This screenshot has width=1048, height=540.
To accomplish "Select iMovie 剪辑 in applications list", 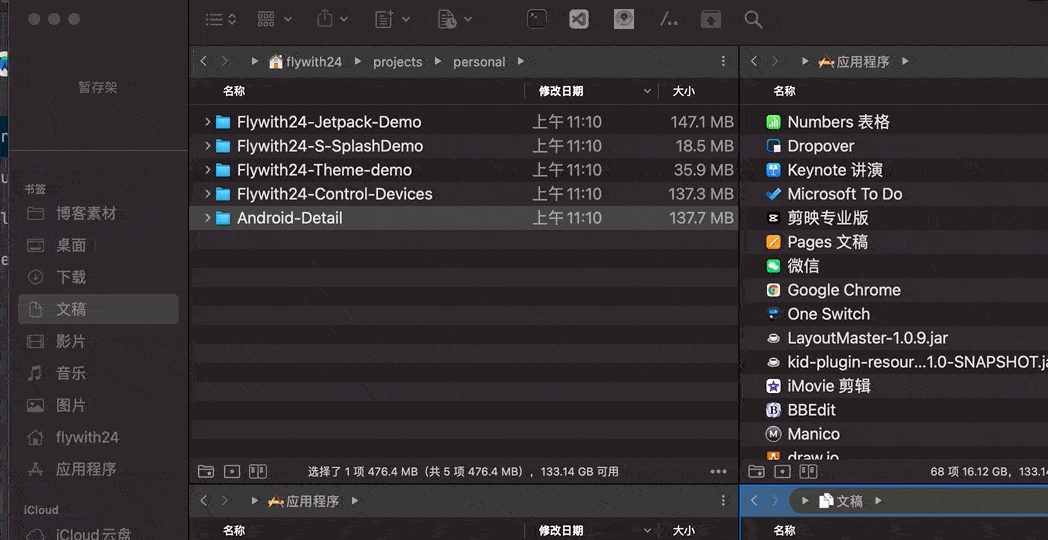I will (829, 386).
